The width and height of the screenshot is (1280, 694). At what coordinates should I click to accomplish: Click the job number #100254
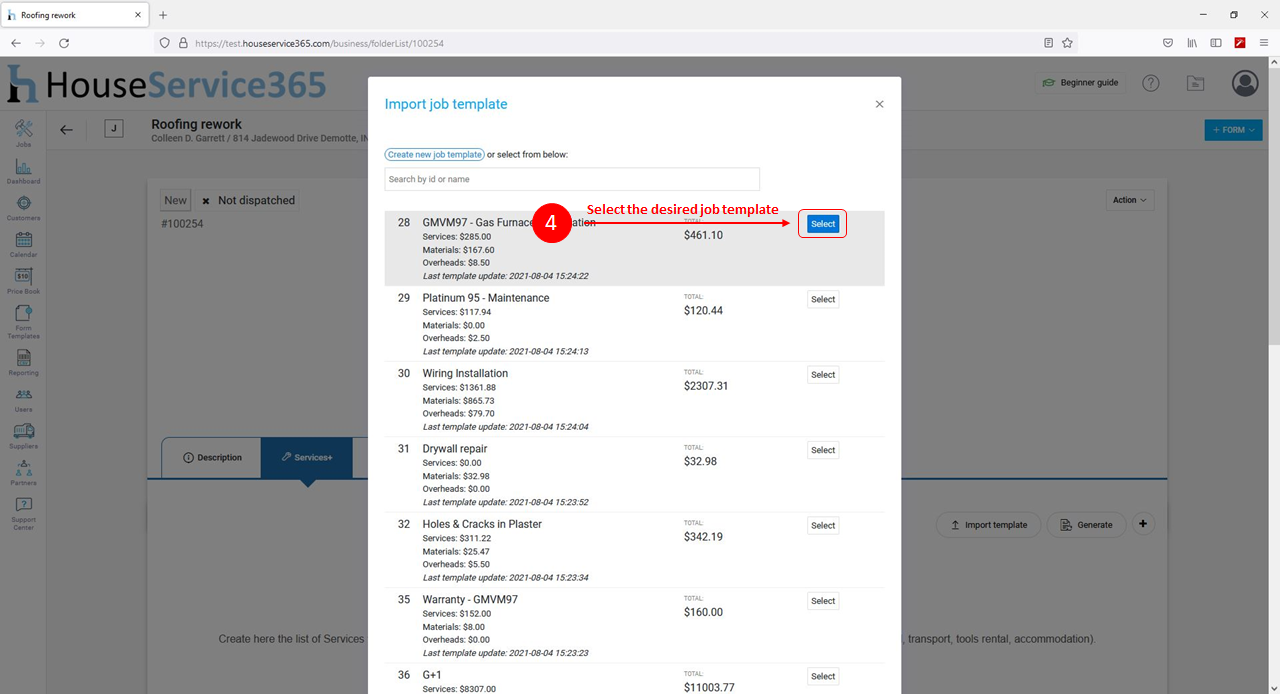[x=182, y=224]
